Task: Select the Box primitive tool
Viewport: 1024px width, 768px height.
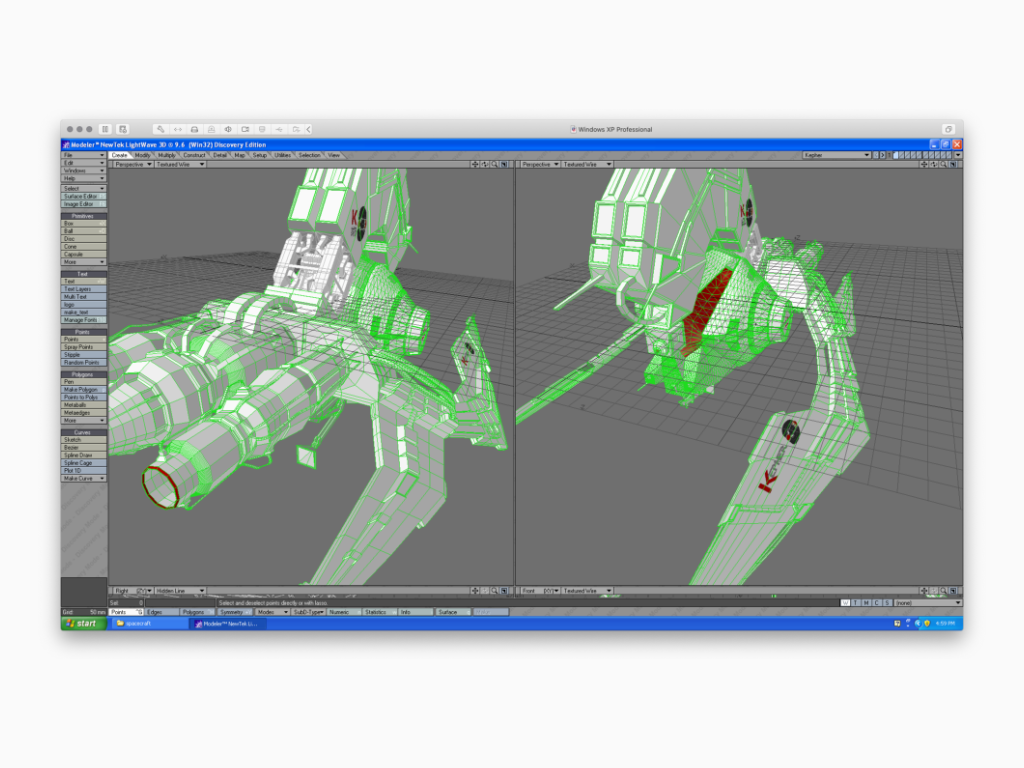Action: pos(84,223)
